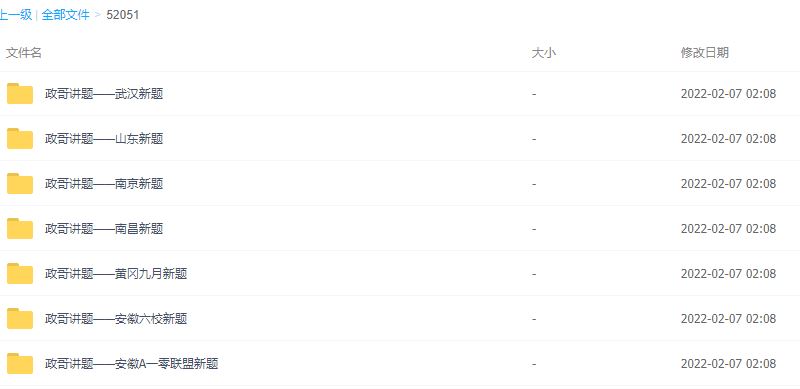Image resolution: width=800 pixels, height=389 pixels.
Task: Select current folder 52051 breadcrumb
Action: pos(122,15)
